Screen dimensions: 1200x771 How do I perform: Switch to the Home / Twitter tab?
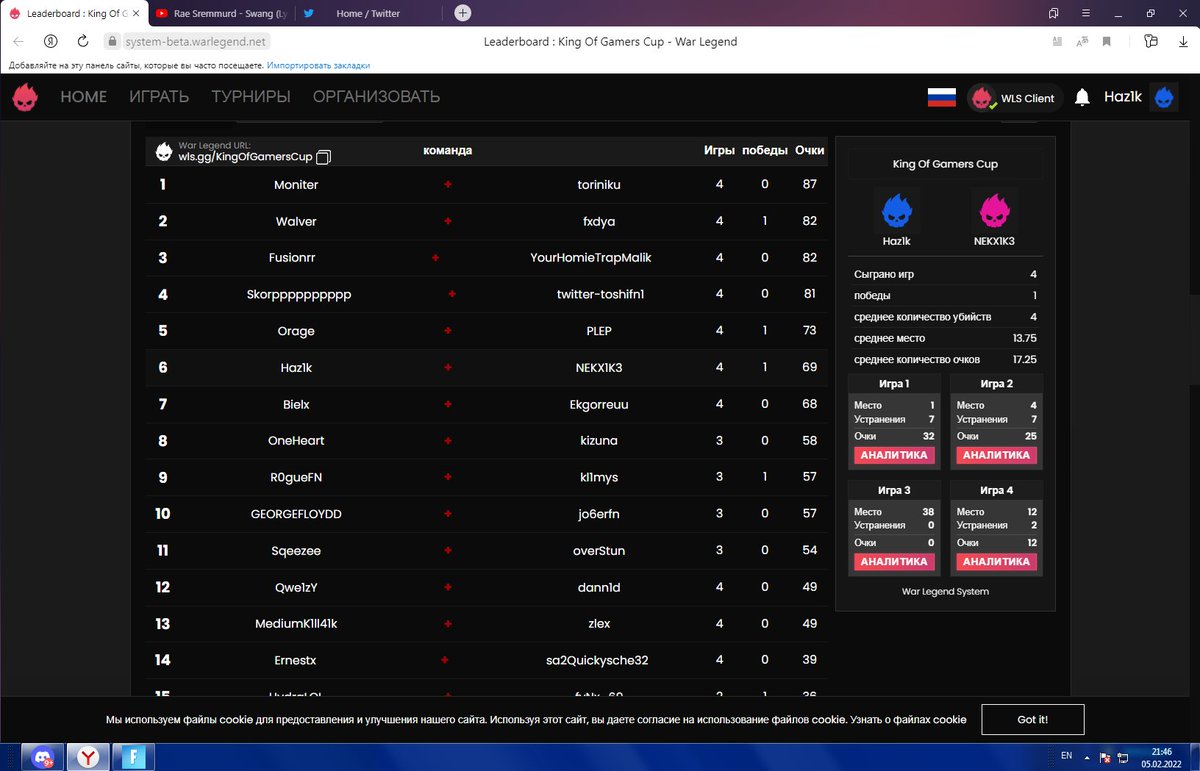[367, 13]
